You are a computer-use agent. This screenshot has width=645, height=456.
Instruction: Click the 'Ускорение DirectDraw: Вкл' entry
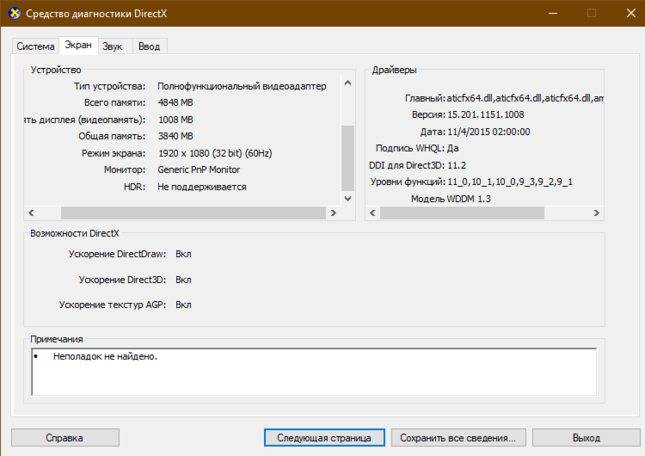pyautogui.click(x=130, y=254)
